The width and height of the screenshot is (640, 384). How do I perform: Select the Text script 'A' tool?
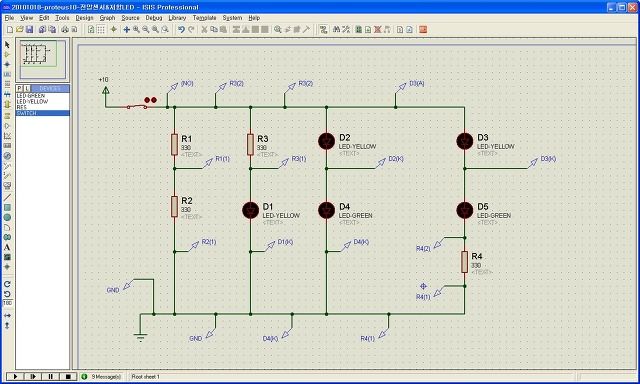tap(7, 247)
